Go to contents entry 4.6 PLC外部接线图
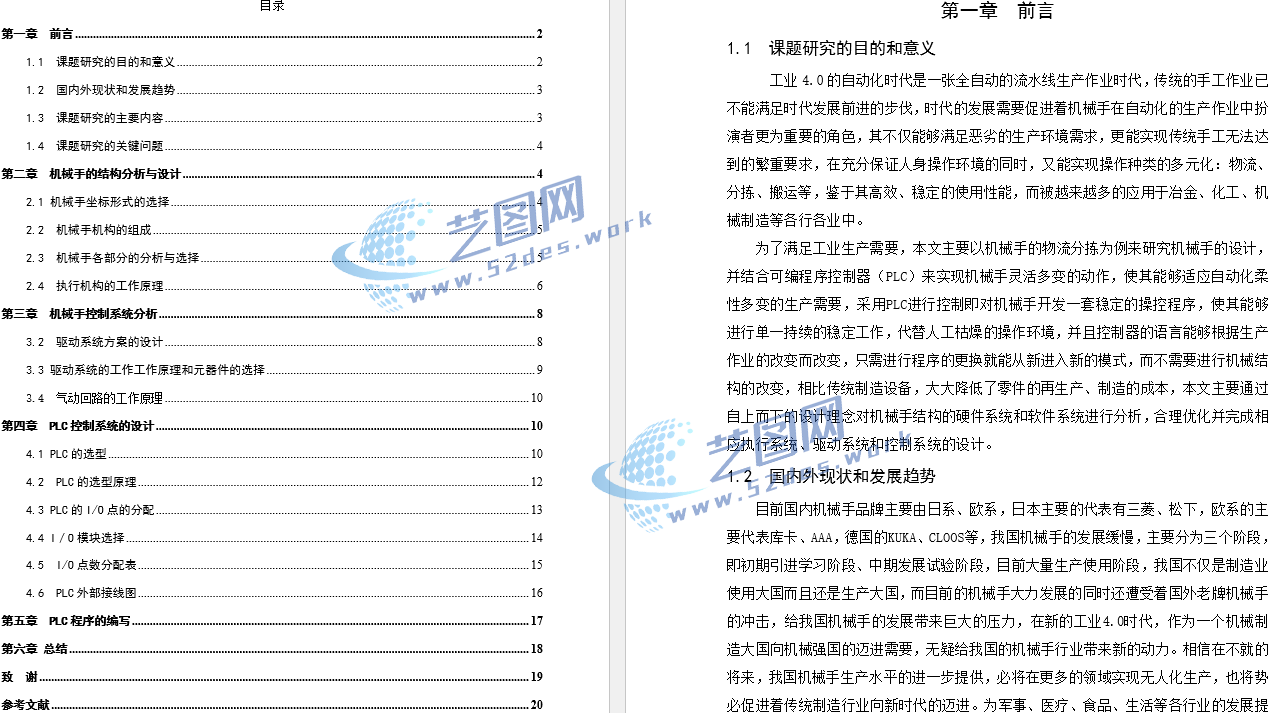The image size is (1269, 713). (284, 593)
